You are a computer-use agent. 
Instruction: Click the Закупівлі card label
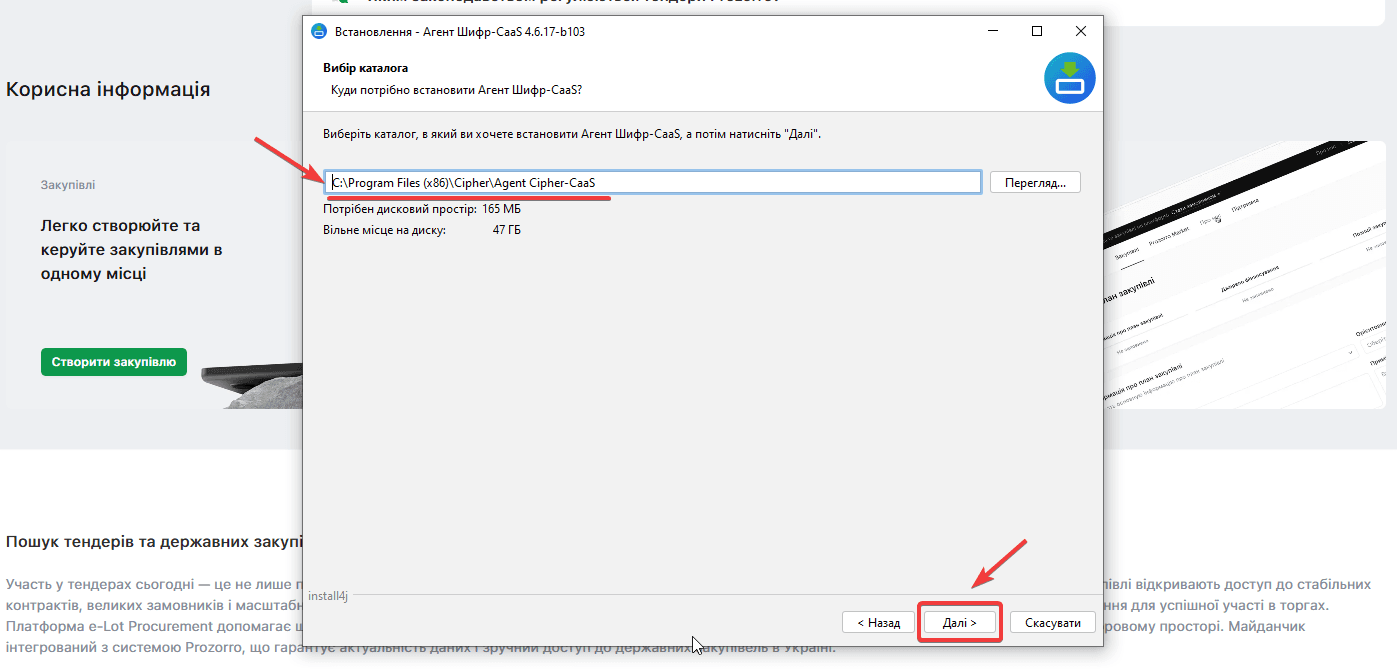tap(68, 185)
